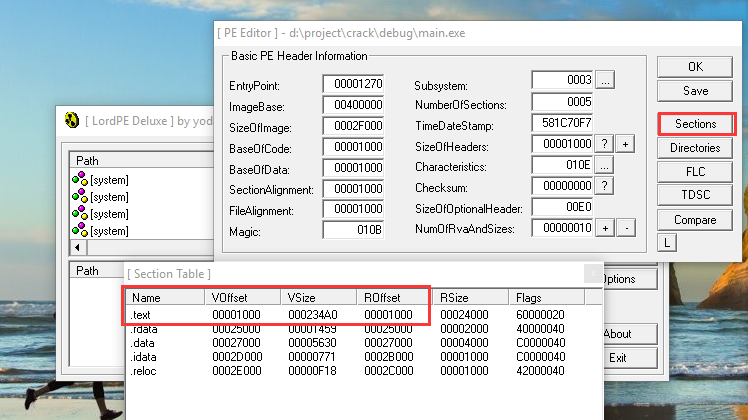Screen dimensions: 748x420
Task: Open the Characteristics '...' flags editor
Action: pos(604,165)
